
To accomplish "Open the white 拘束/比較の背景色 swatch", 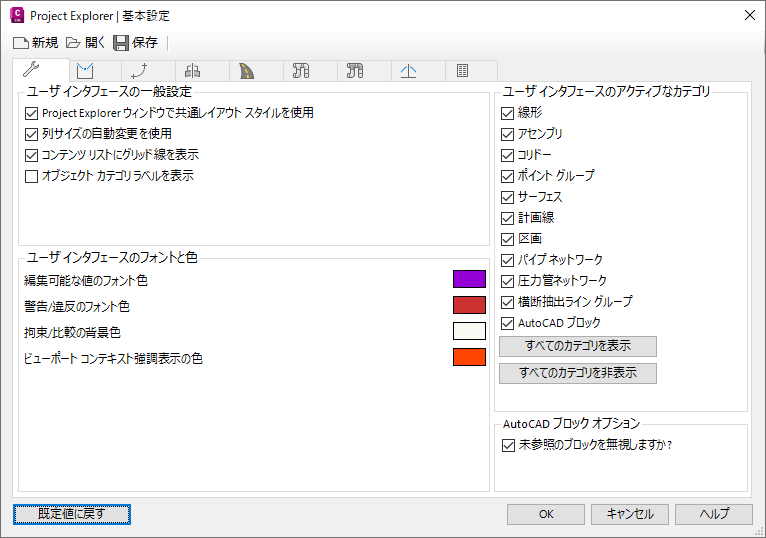I will 469,331.
